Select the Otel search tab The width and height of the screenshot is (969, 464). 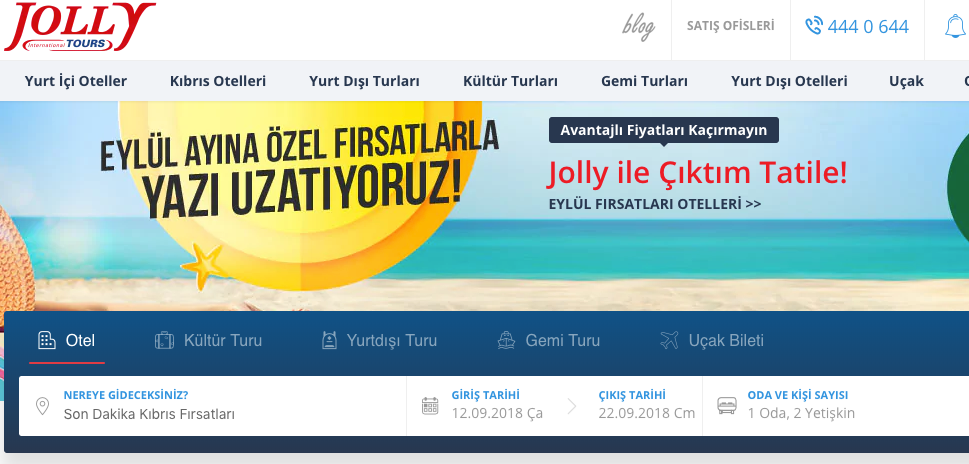click(x=67, y=340)
